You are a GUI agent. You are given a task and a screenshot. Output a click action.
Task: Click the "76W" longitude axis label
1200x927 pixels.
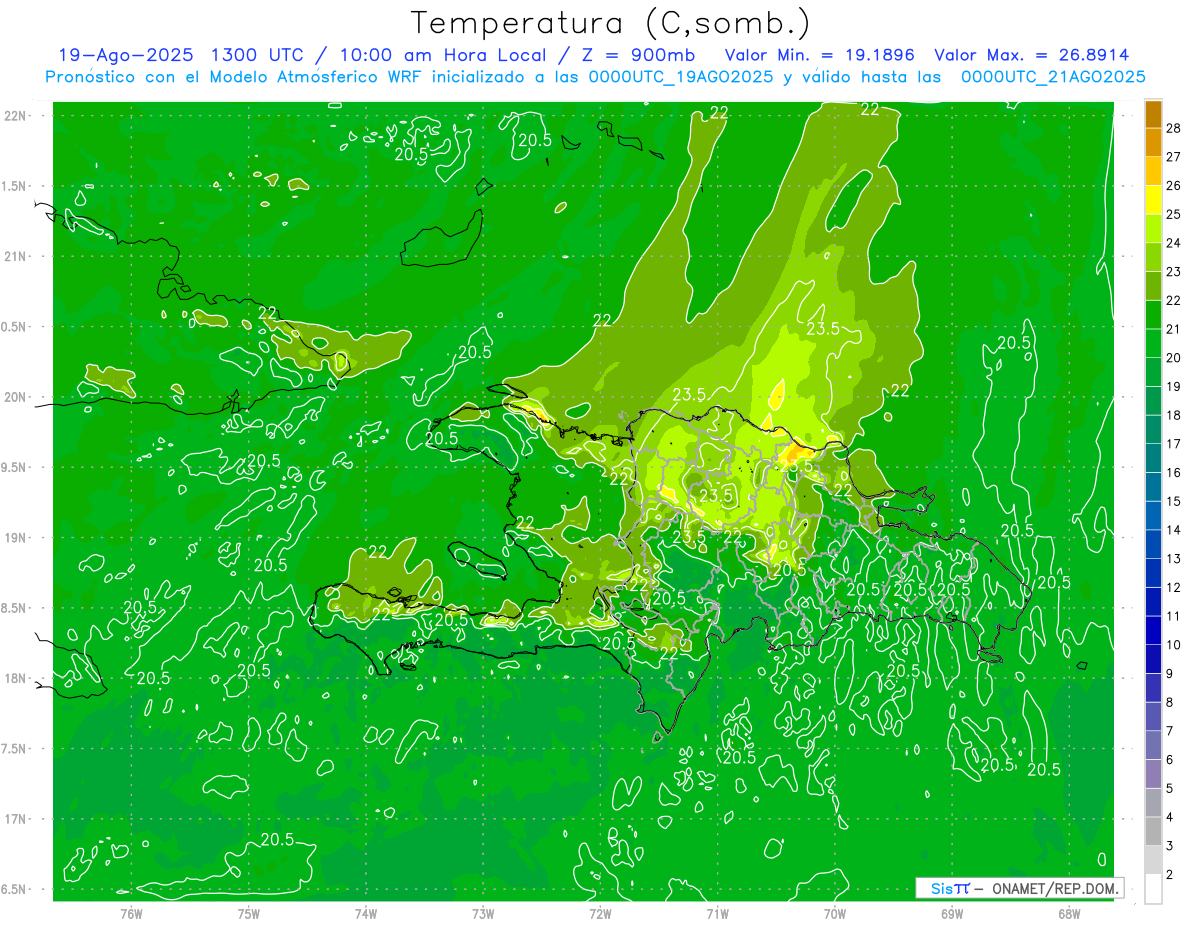(131, 913)
